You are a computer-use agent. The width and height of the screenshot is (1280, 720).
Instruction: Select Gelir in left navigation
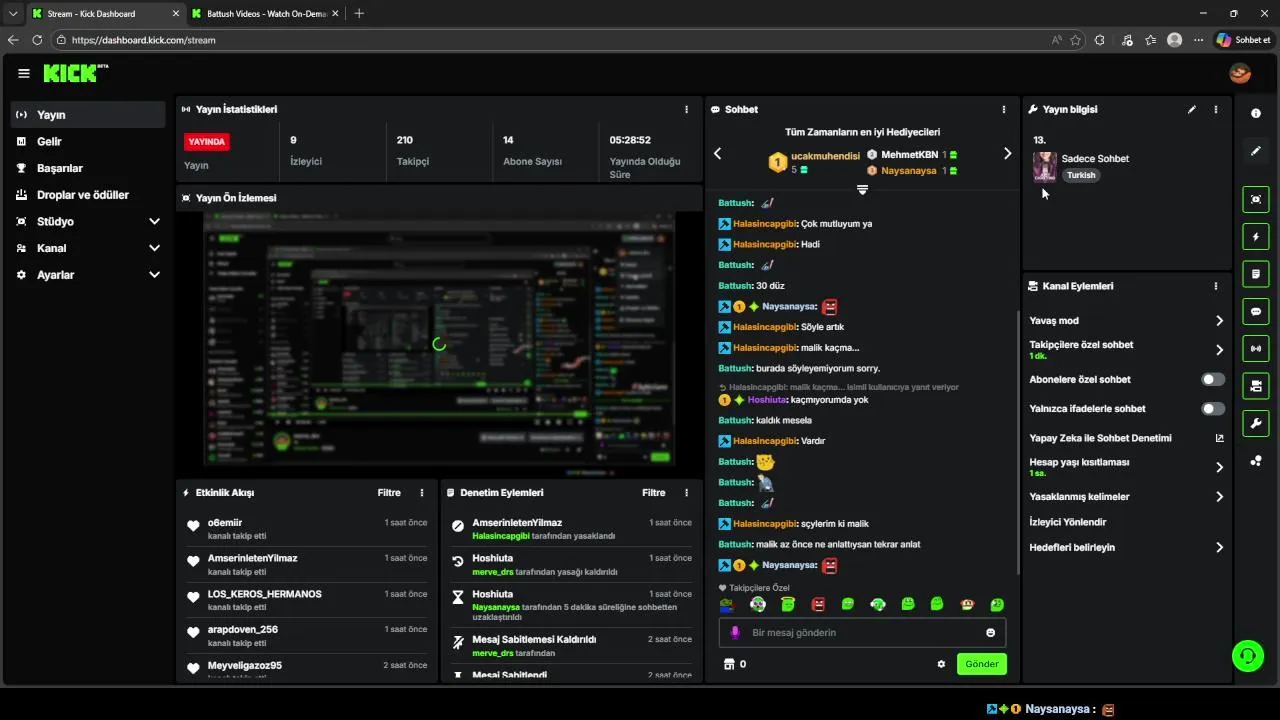(88, 142)
